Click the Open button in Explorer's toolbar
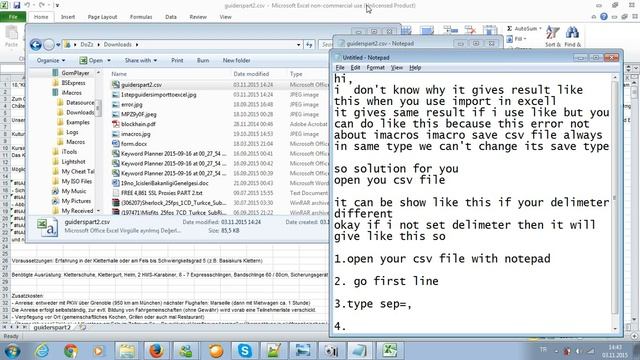Viewport: 640px width, 360px height. pyautogui.click(x=91, y=60)
